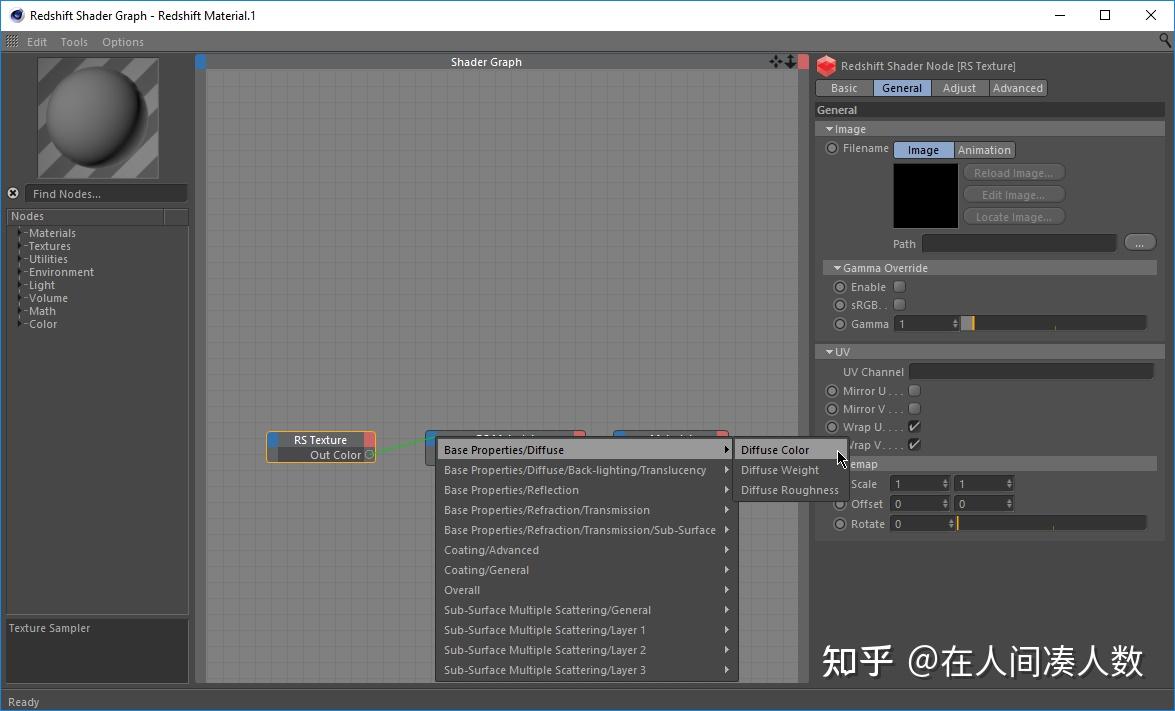Switch to the Animation tab for Filename

pos(983,149)
